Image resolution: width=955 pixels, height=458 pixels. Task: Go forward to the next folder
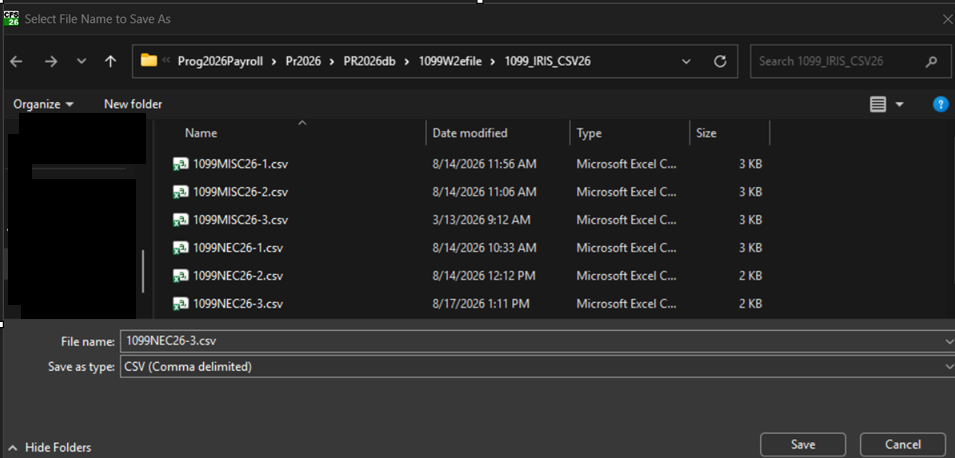pos(51,62)
